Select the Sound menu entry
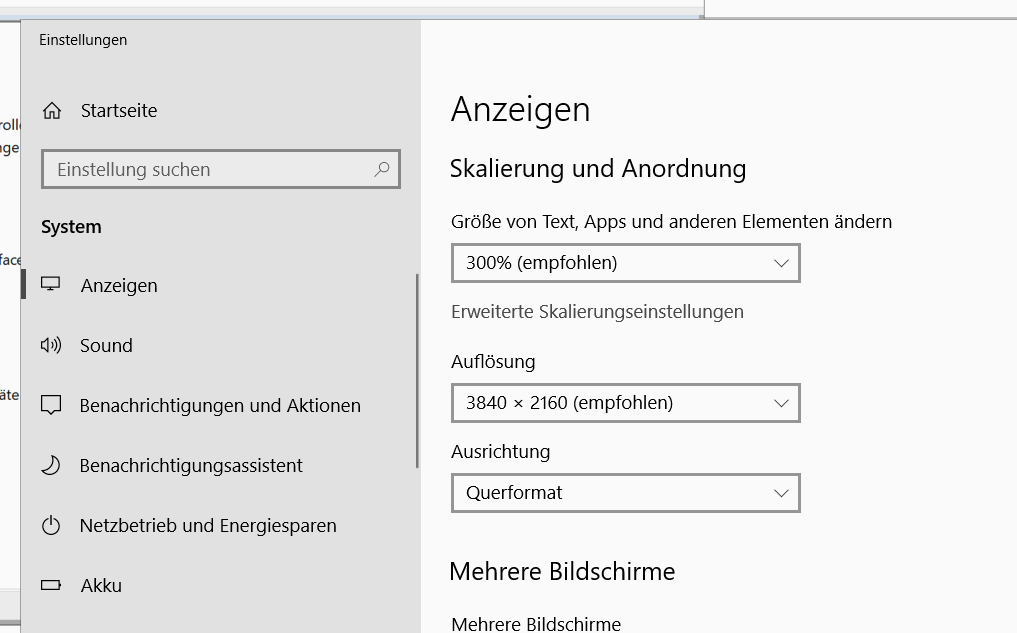This screenshot has height=633, width=1017. [x=106, y=345]
